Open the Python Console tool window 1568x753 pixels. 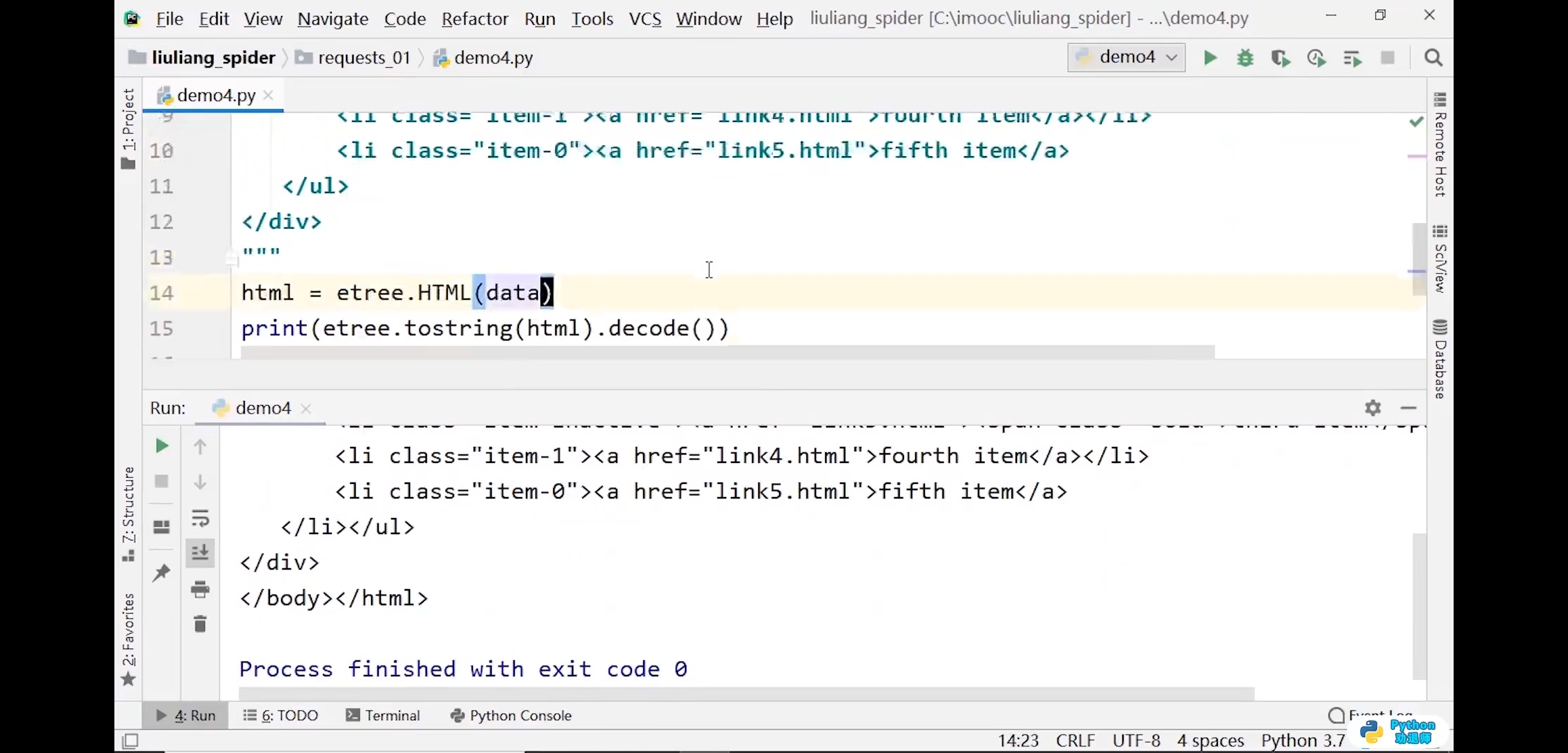(x=511, y=715)
